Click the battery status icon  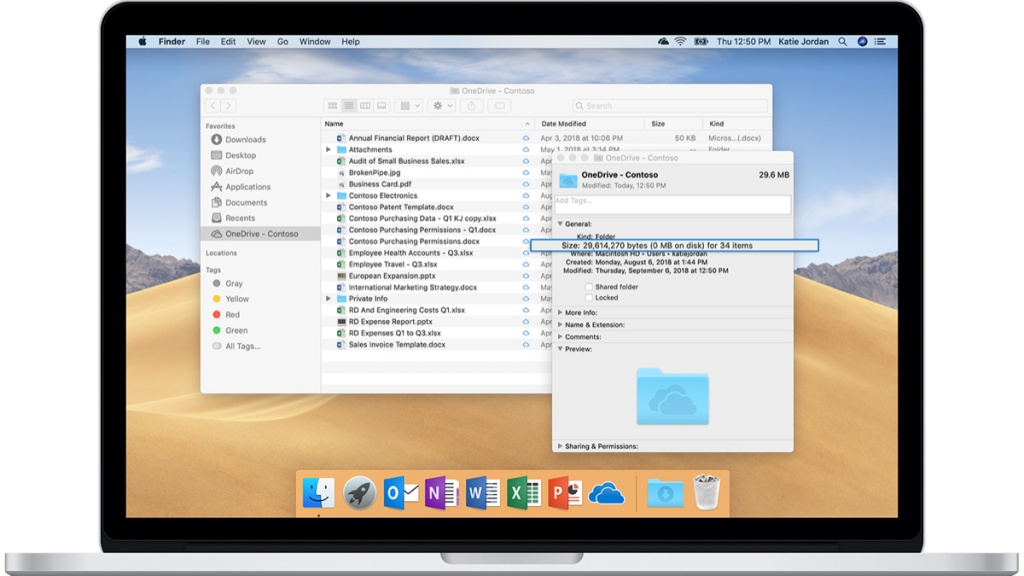(701, 41)
